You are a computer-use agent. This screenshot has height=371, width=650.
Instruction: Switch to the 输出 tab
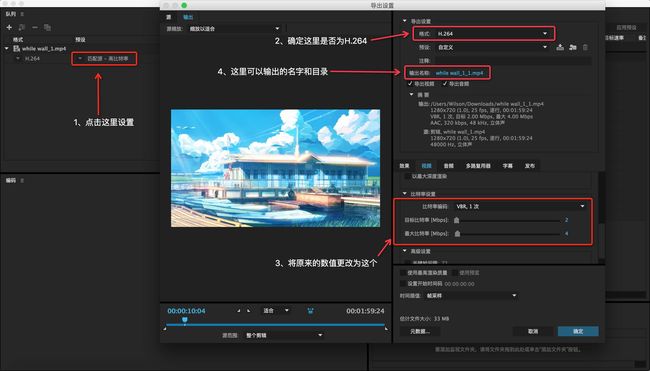[188, 17]
